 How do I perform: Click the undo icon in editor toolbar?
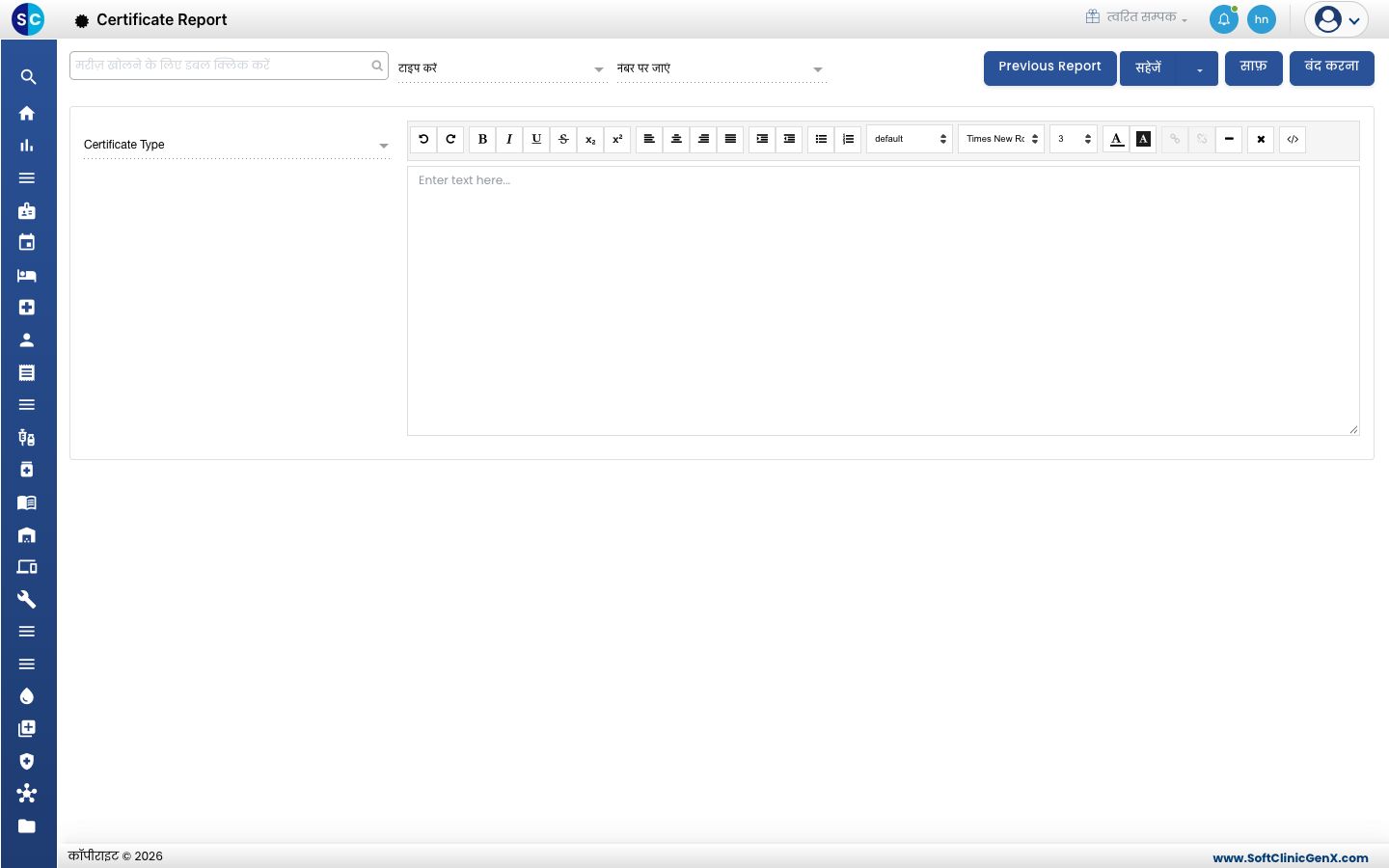[x=423, y=139]
